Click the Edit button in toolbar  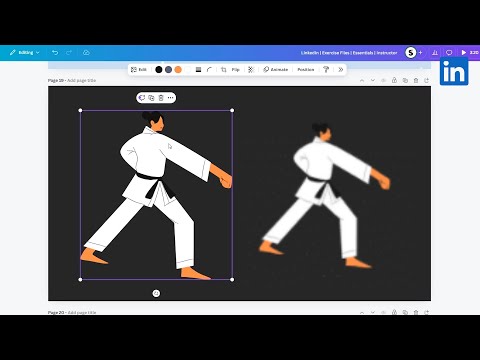tap(139, 69)
